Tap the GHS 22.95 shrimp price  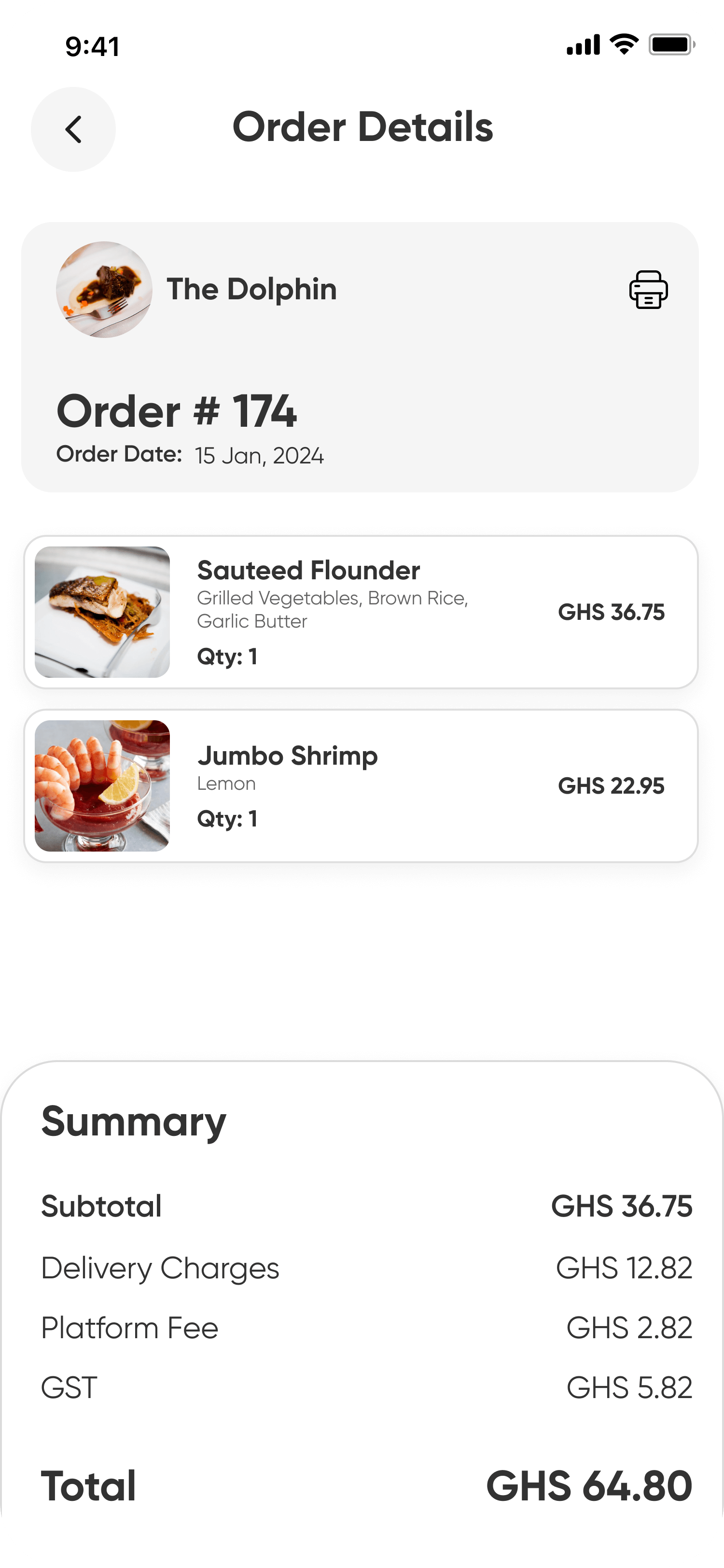click(x=611, y=786)
